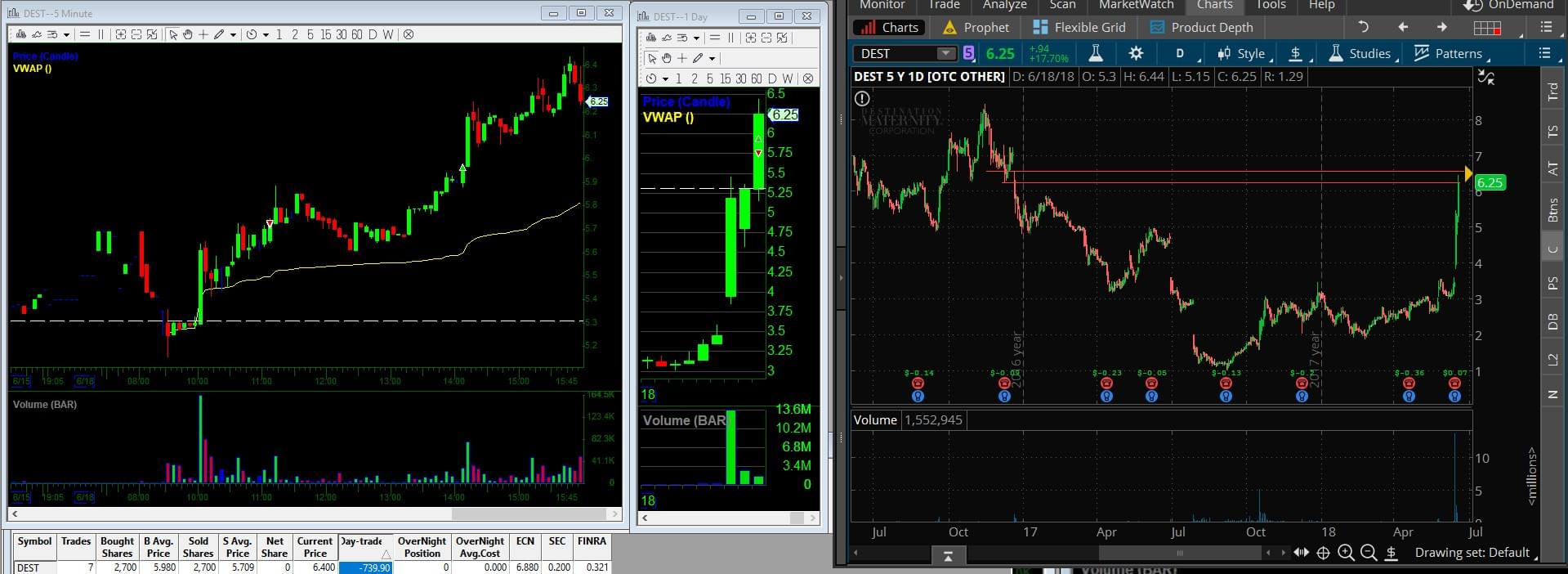This screenshot has height=574, width=1568.
Task: Open the D timeframe dropdown
Action: (x=1181, y=53)
